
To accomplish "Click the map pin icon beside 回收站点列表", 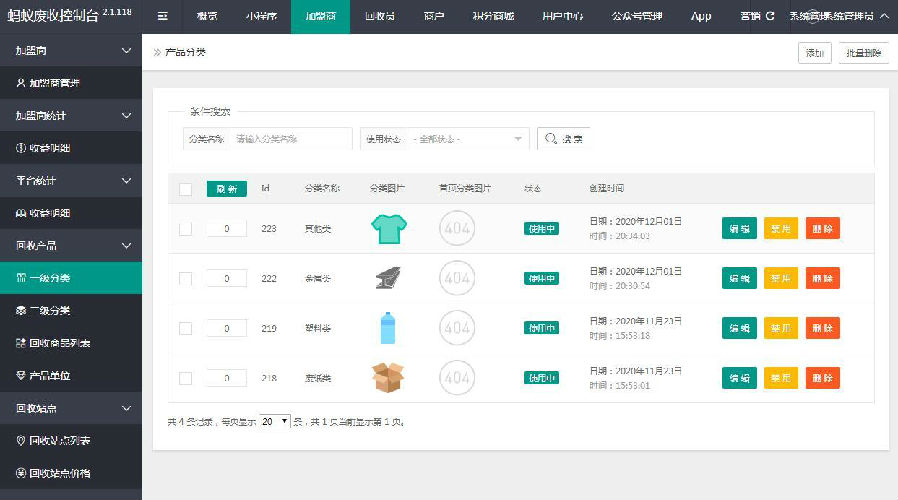I will [x=21, y=440].
